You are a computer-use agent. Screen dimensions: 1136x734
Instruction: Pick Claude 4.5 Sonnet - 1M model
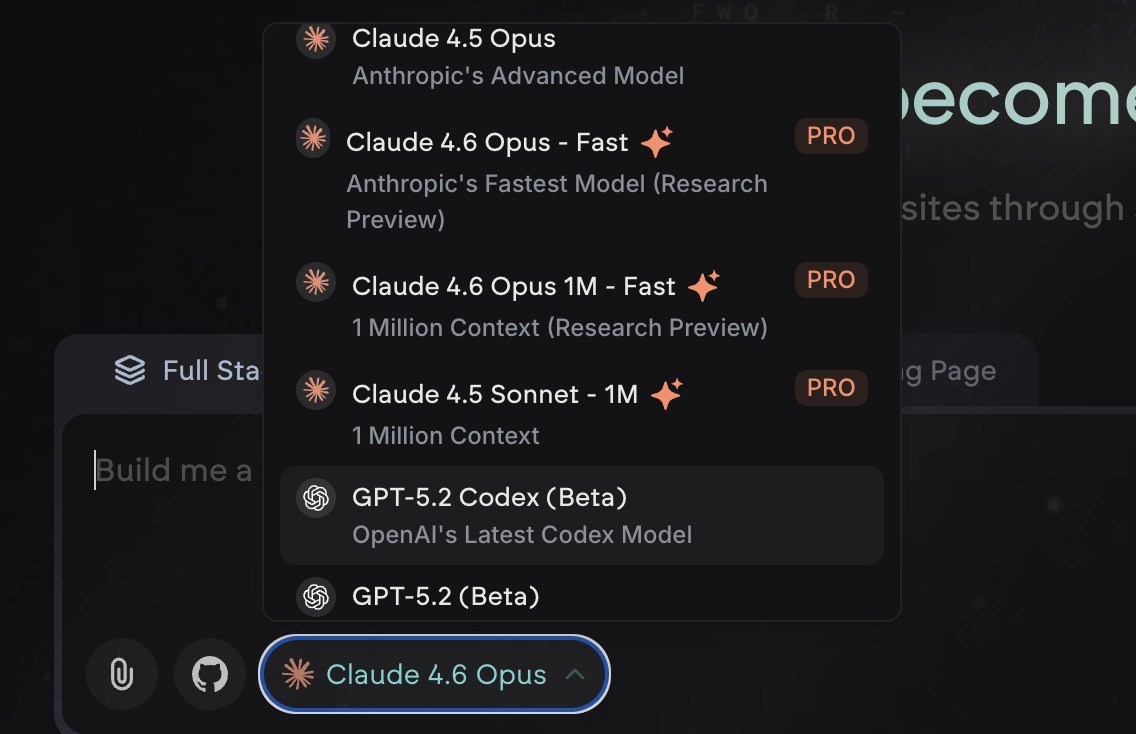495,394
